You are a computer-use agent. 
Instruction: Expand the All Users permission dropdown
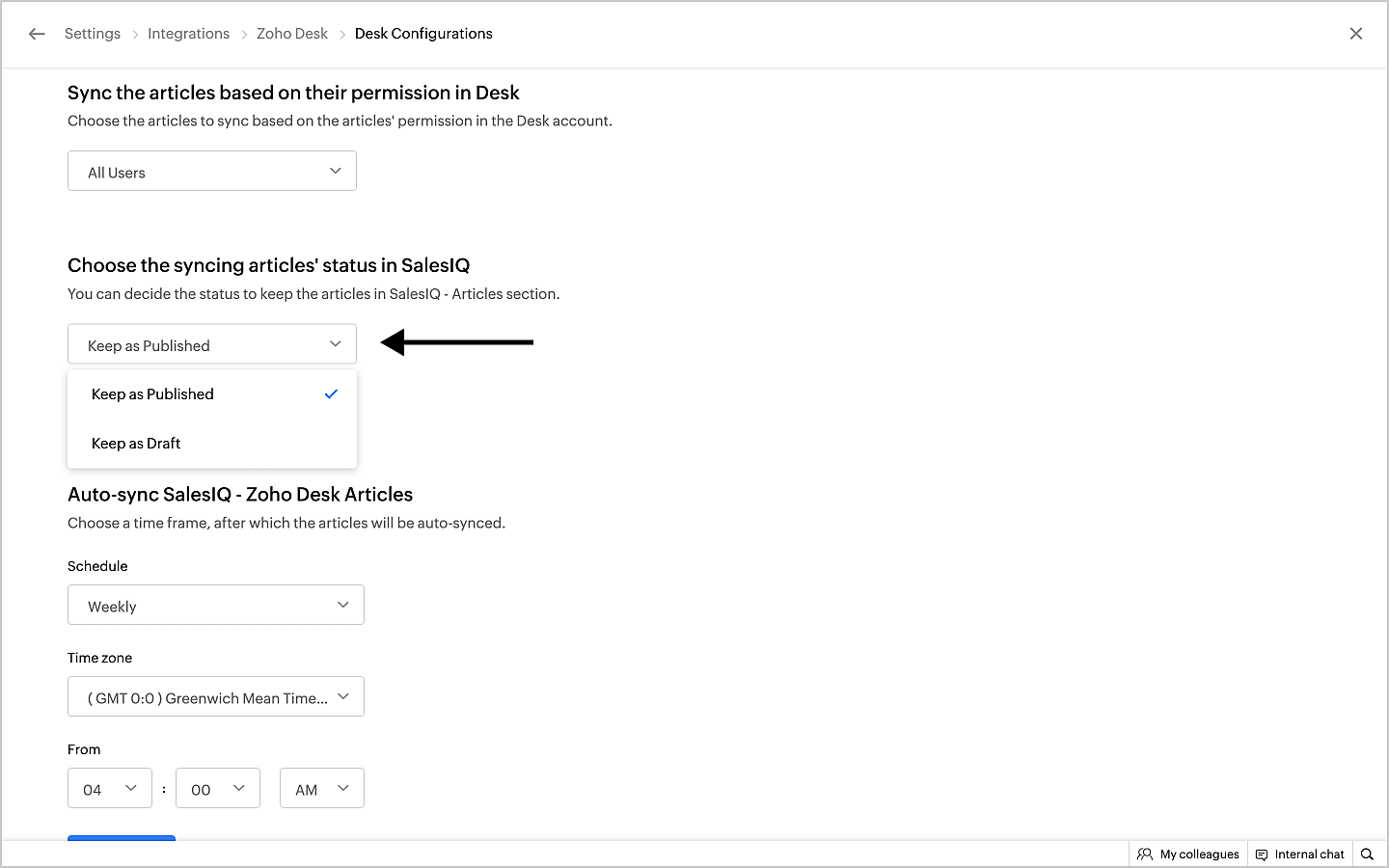[x=212, y=172]
